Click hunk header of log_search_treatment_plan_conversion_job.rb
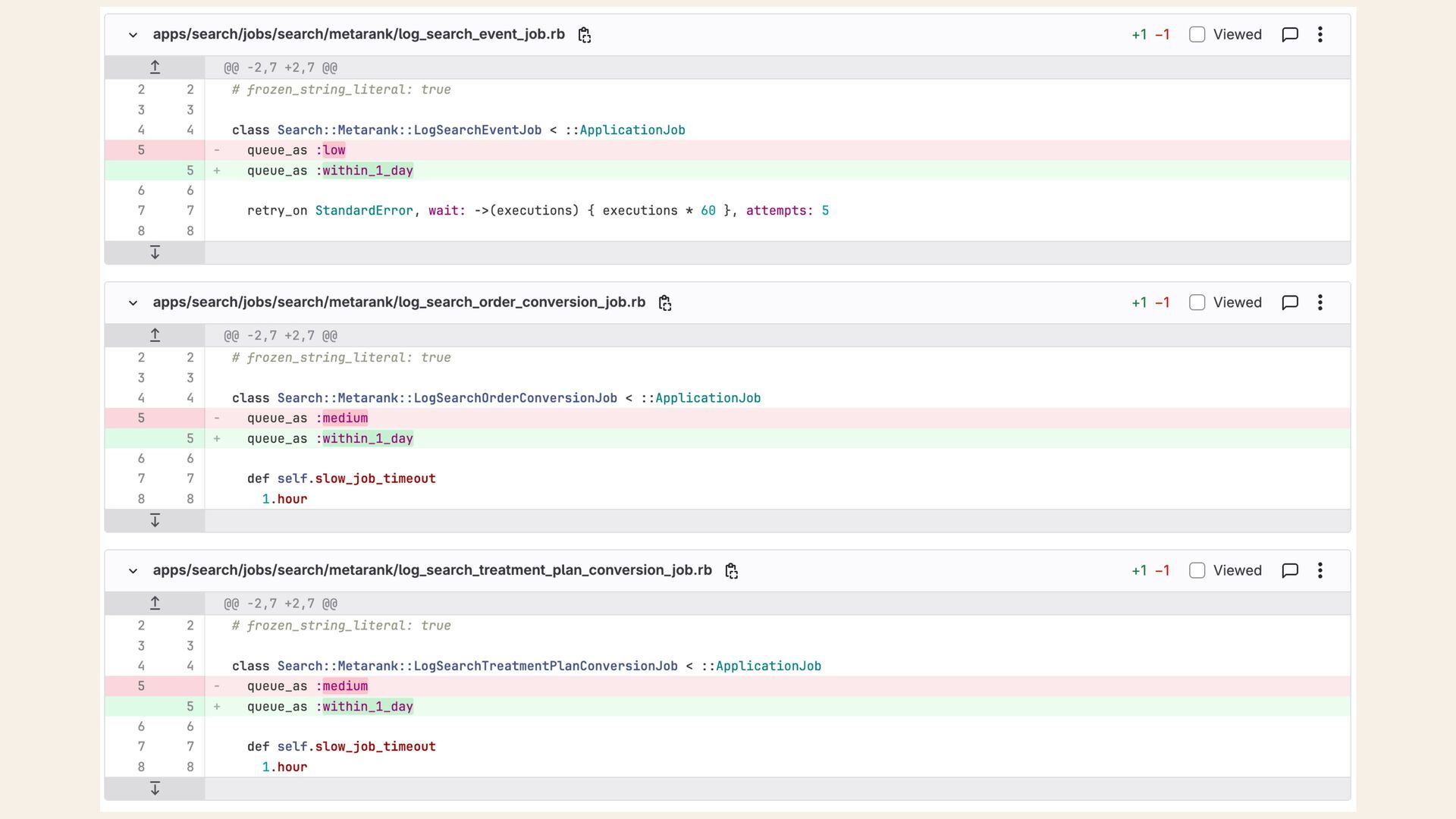1456x819 pixels. (281, 604)
